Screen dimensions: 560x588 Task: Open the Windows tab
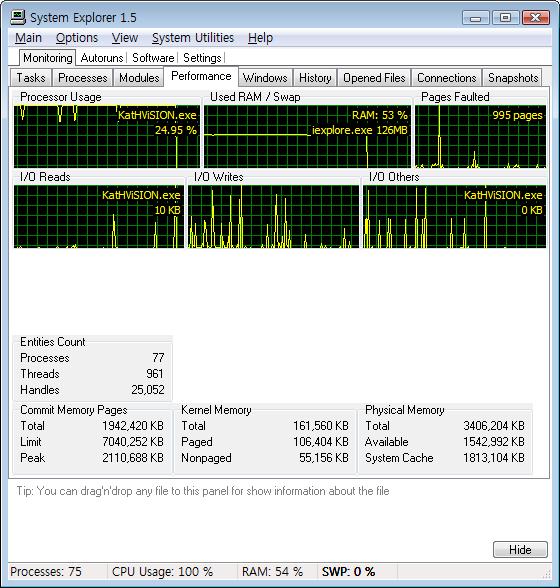265,78
